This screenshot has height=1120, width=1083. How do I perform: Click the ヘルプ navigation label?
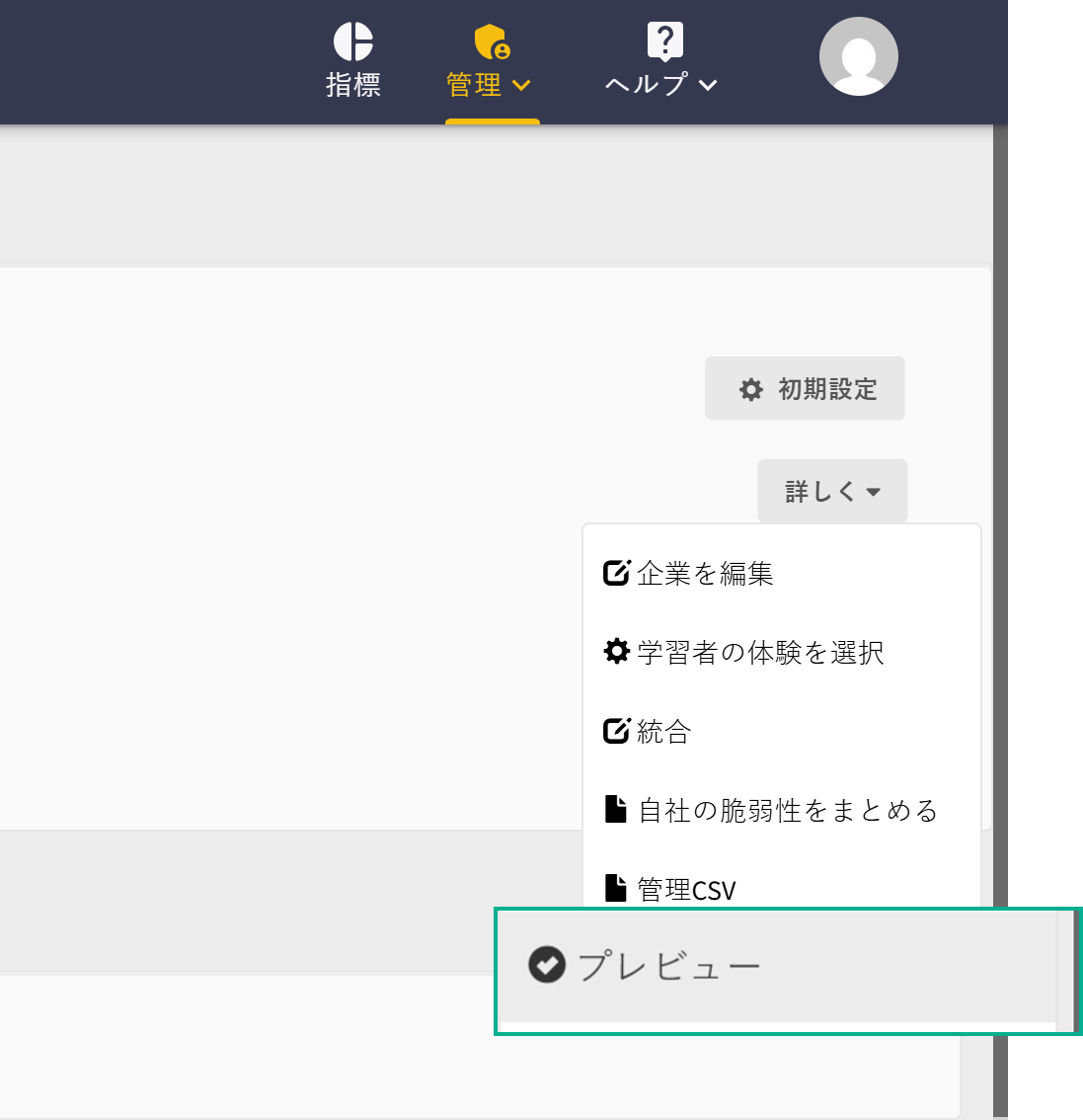click(648, 85)
